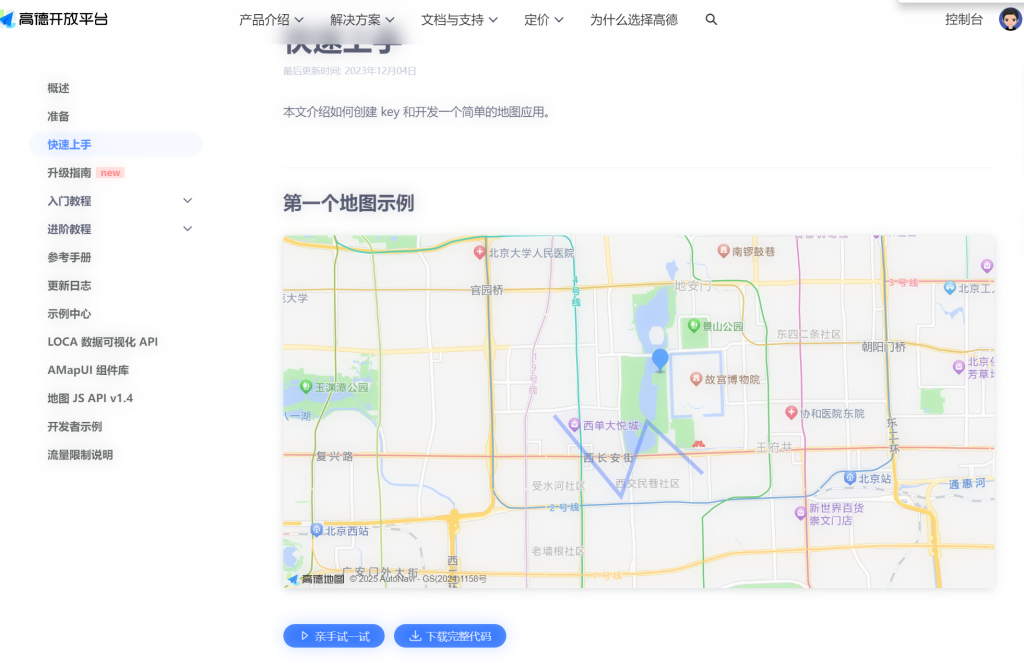Click the 故宫博物院 POI icon
The image size is (1024, 669).
pyautogui.click(x=696, y=378)
